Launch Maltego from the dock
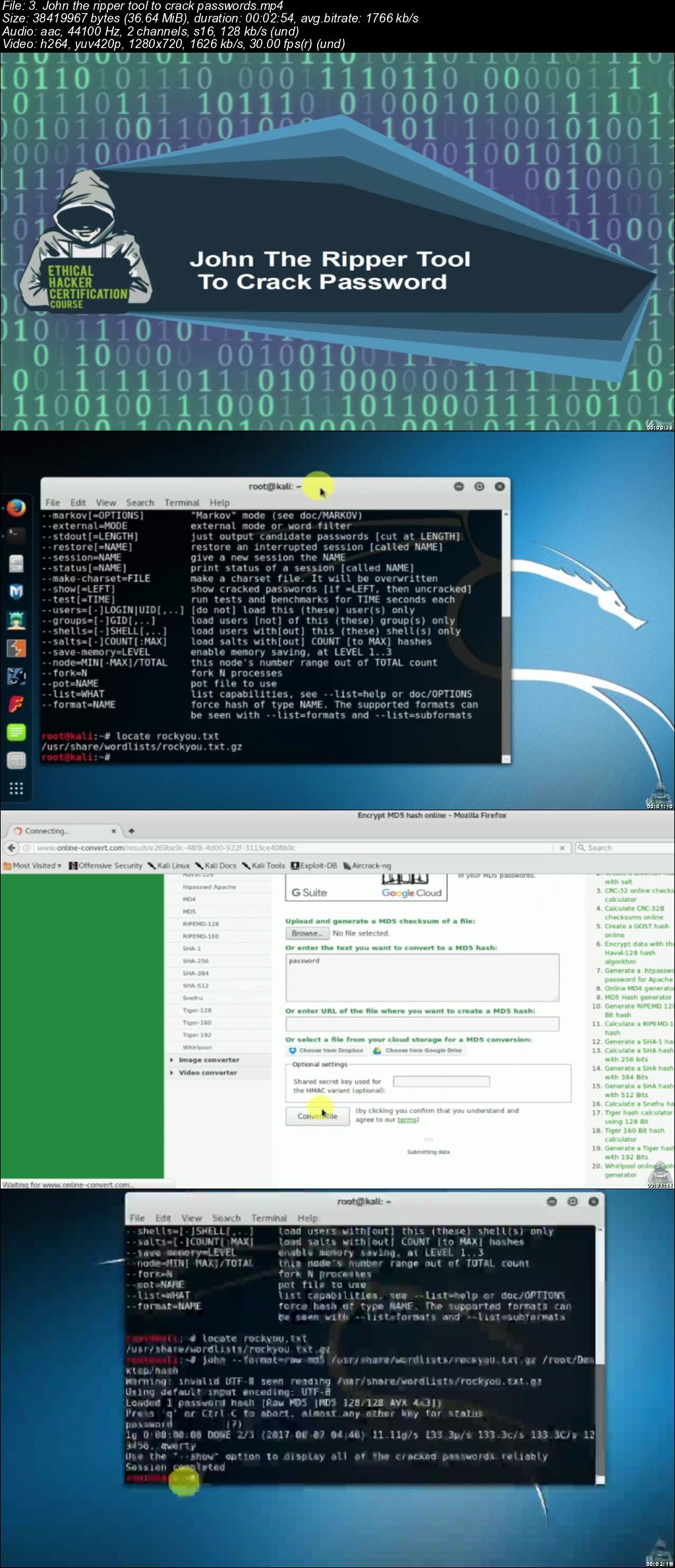This screenshot has width=675, height=1568. tap(16, 676)
